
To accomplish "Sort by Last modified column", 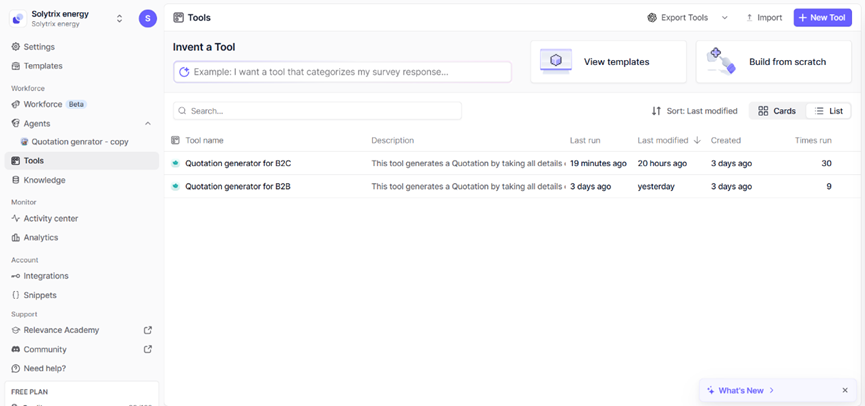I will pyautogui.click(x=669, y=141).
